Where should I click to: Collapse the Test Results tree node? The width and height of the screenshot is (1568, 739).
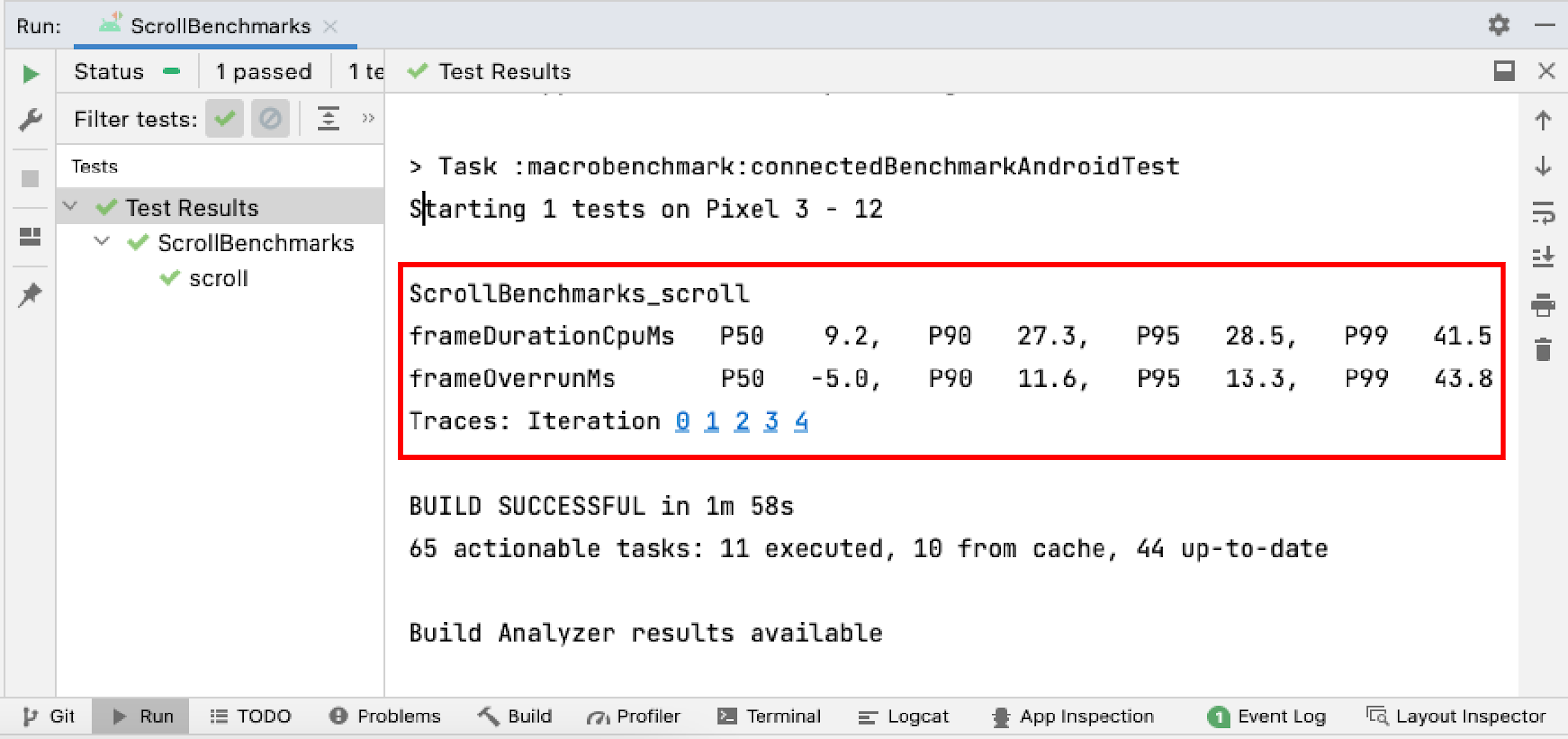tap(69, 207)
